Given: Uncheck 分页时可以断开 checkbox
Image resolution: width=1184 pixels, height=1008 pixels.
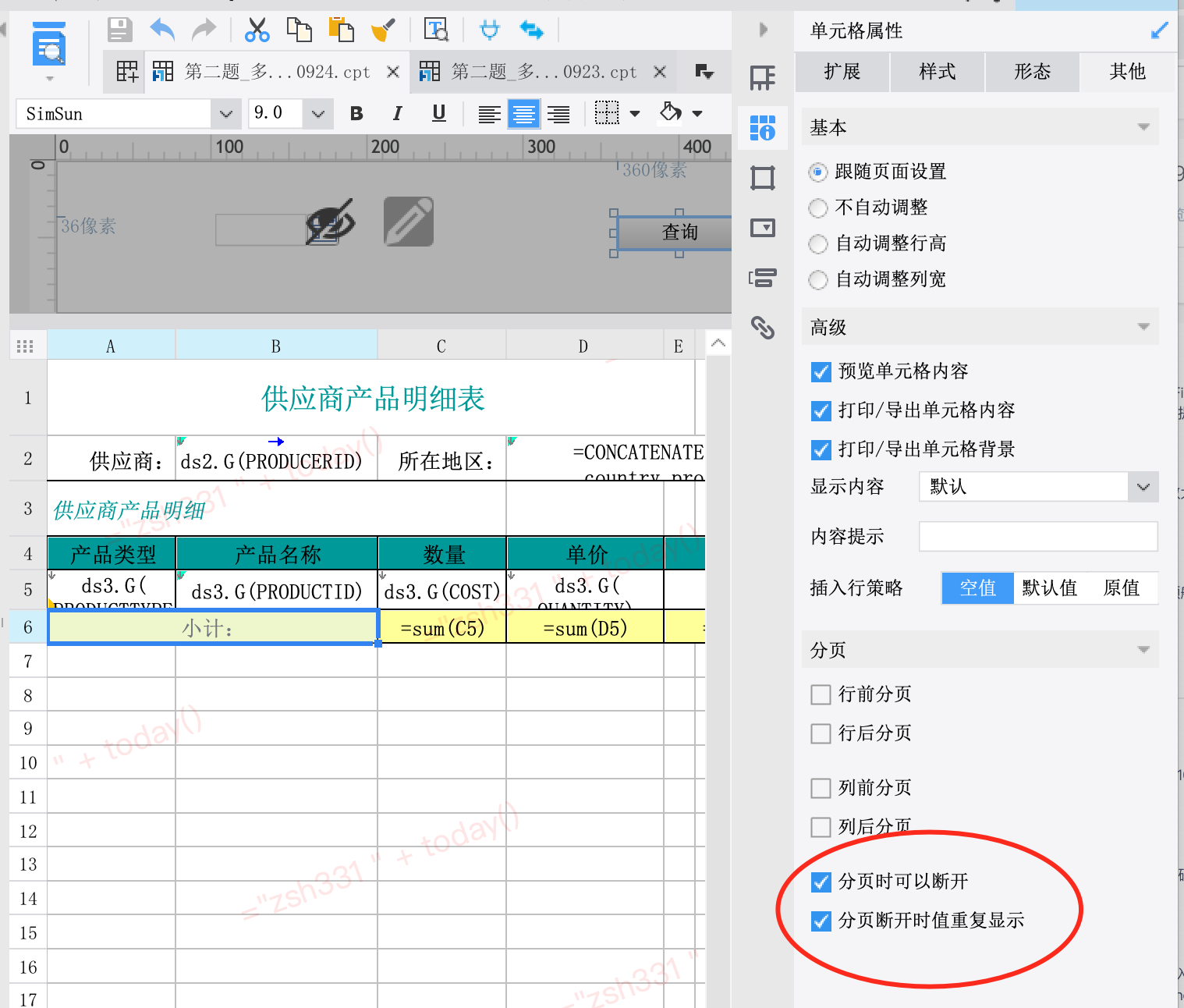Looking at the screenshot, I should click(821, 882).
